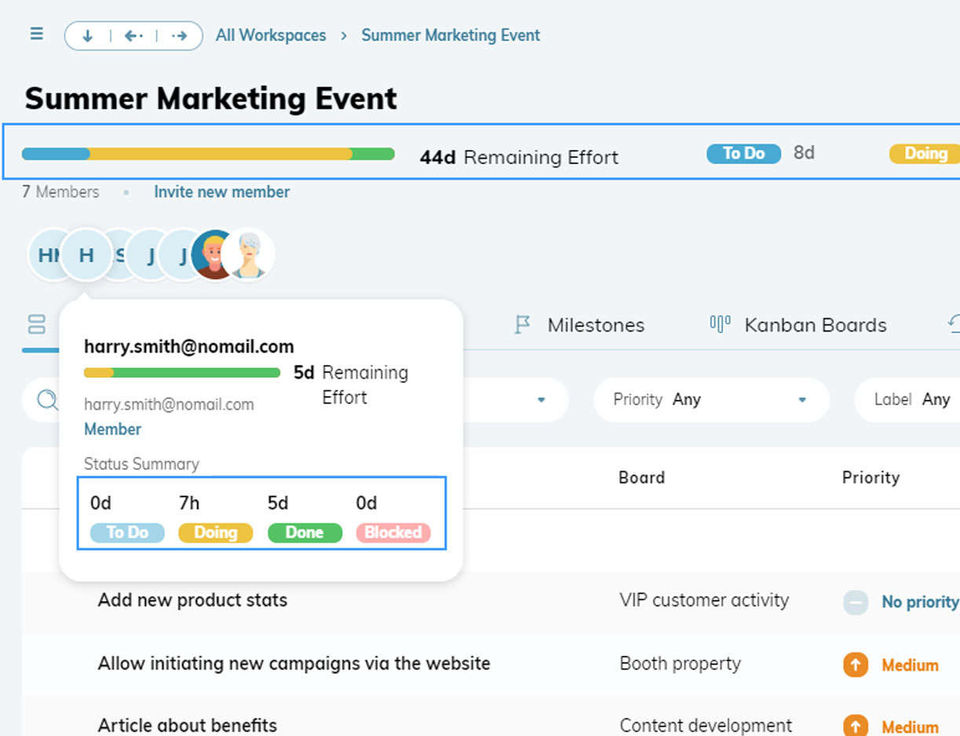This screenshot has height=736, width=960.
Task: Click the No priority icon for product stats
Action: pyautogui.click(x=855, y=602)
